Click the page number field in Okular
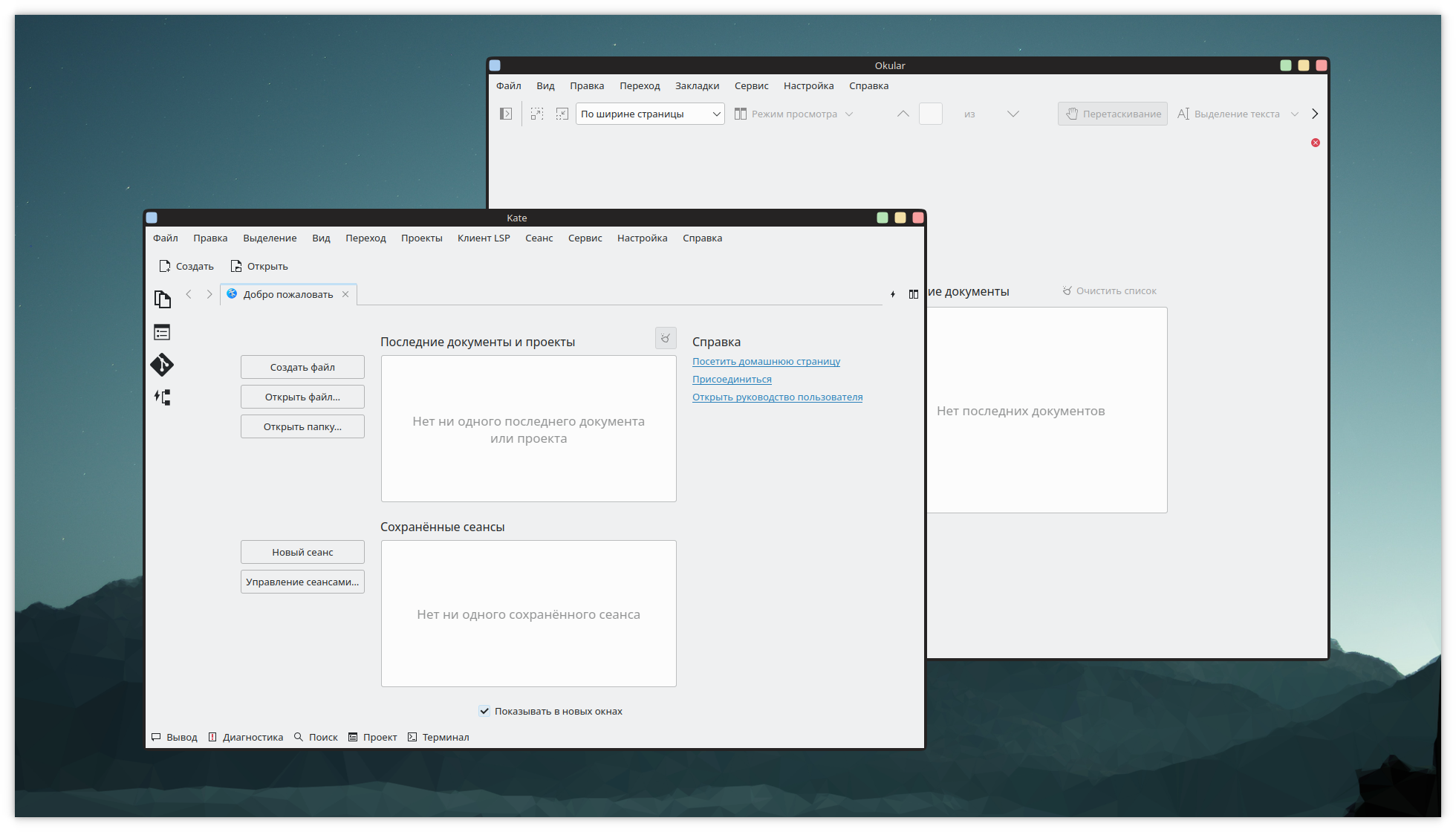Viewport: 1456px width, 832px height. click(931, 114)
